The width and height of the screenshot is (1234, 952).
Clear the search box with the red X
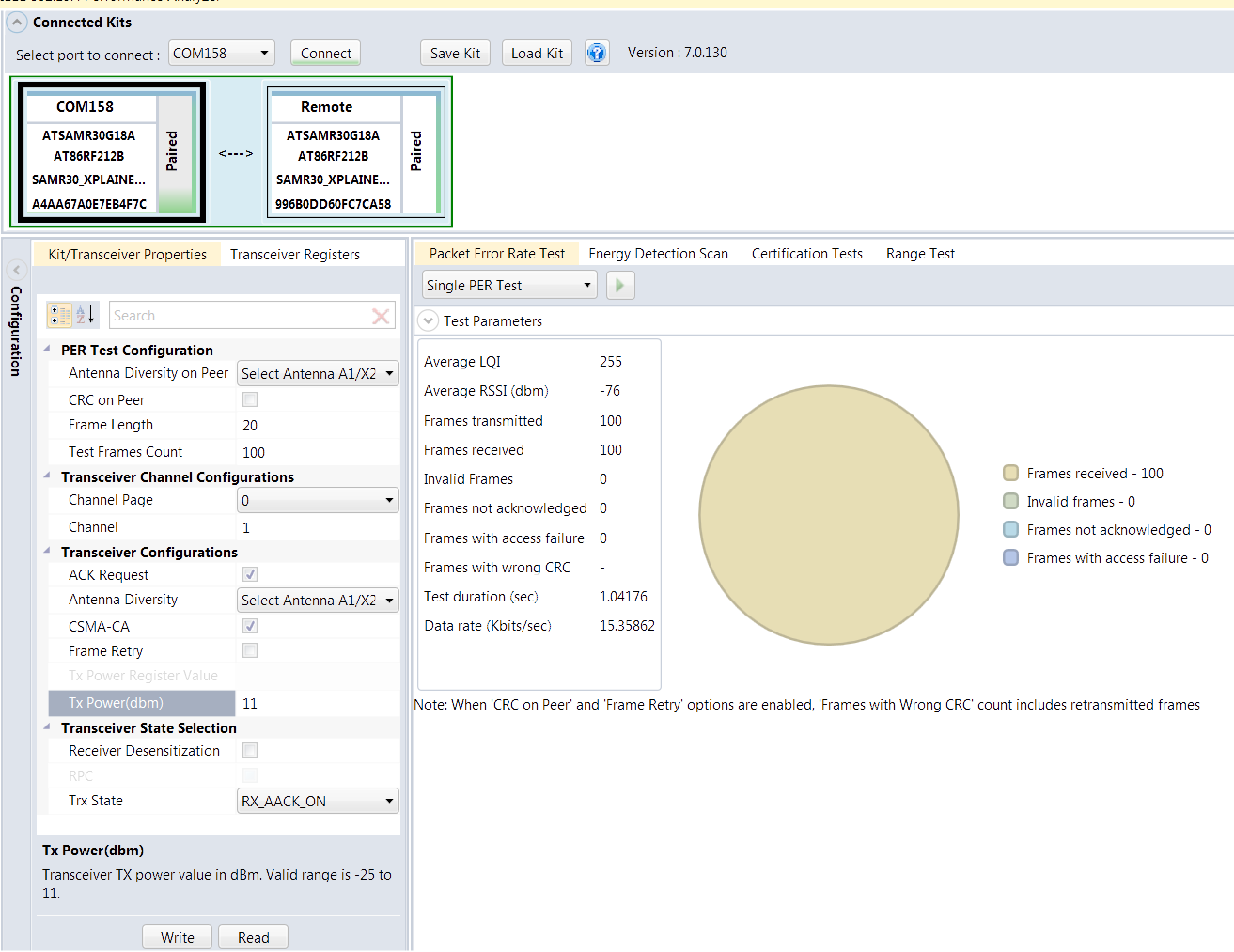click(x=381, y=316)
